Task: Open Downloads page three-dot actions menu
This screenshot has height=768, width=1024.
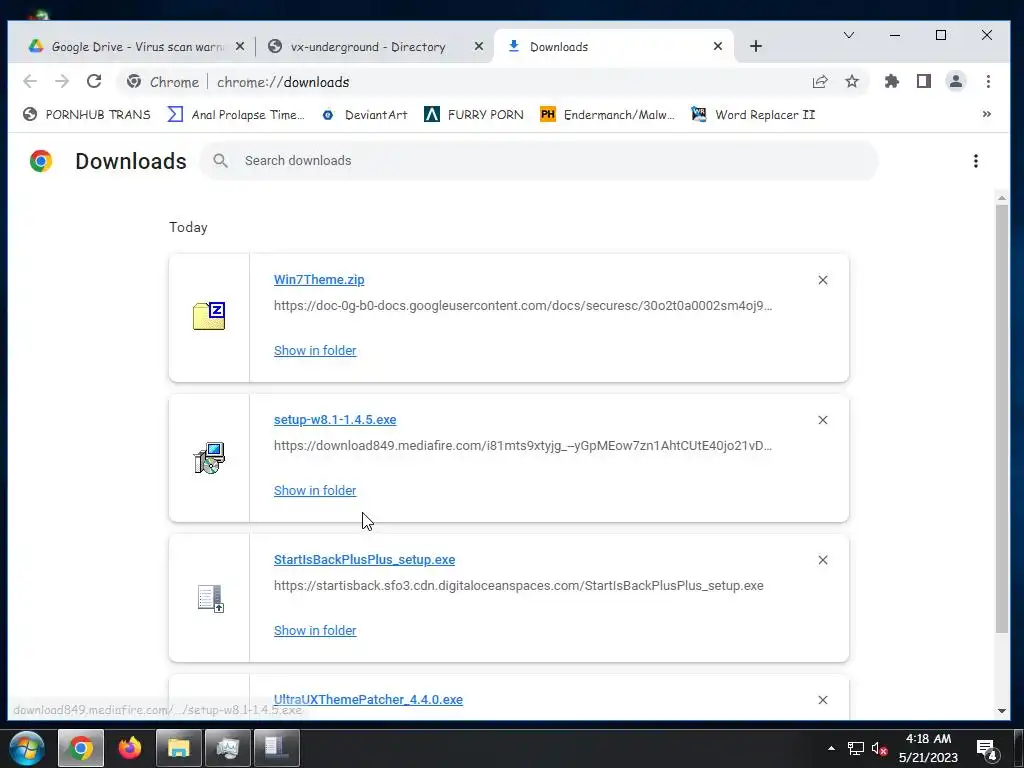Action: pos(976,161)
